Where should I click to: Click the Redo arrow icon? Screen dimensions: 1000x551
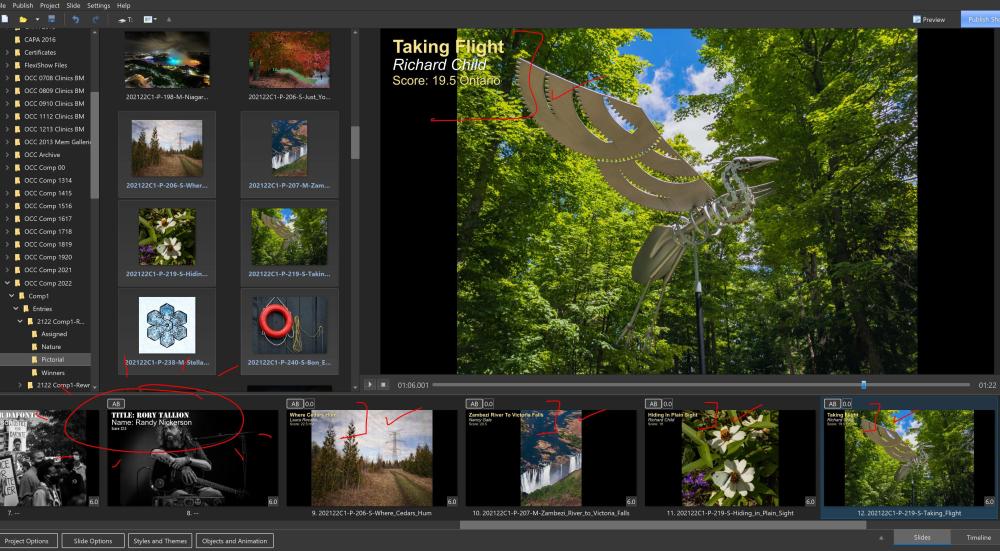pyautogui.click(x=96, y=19)
